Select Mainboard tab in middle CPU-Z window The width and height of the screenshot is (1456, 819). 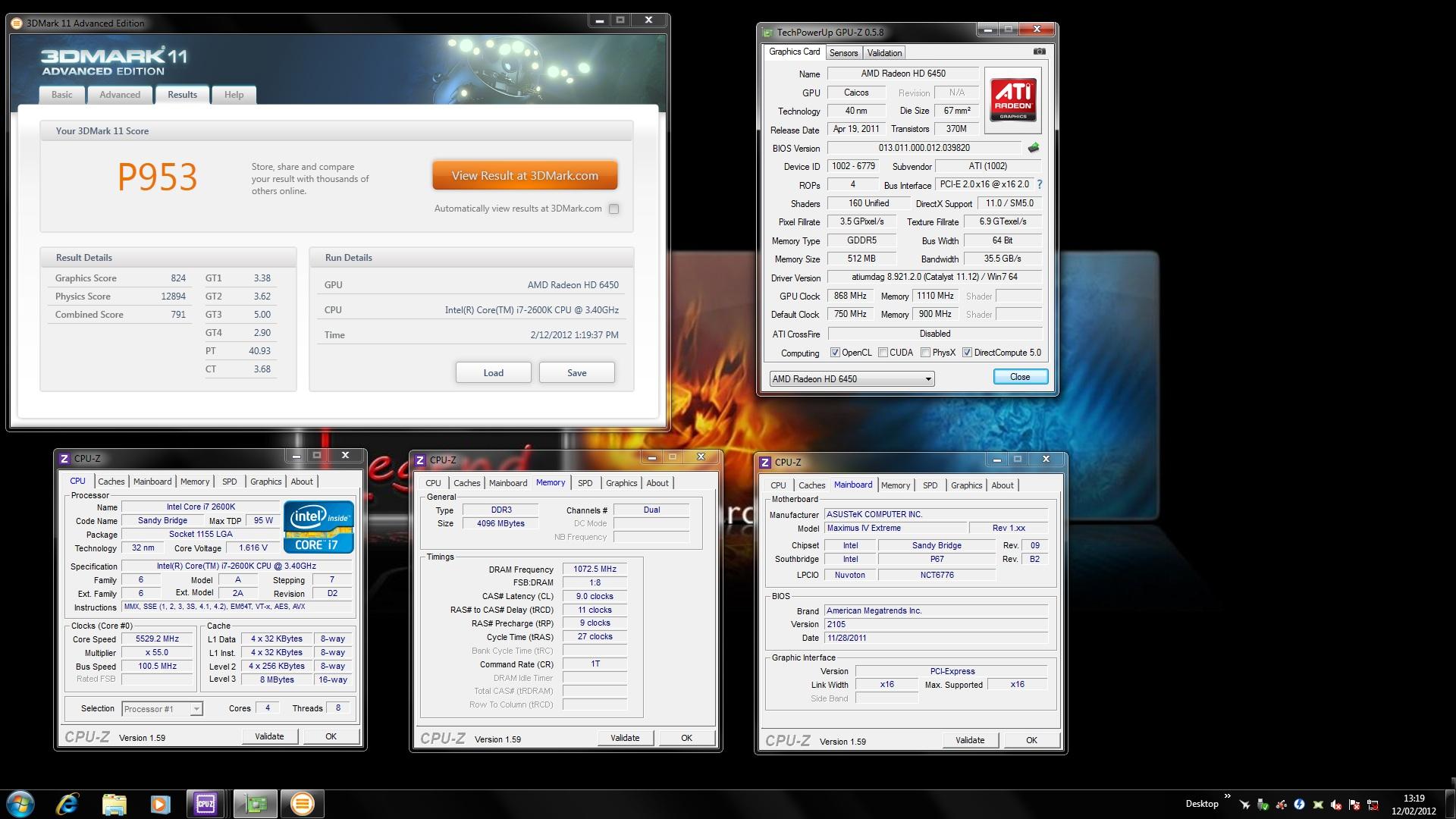(508, 483)
